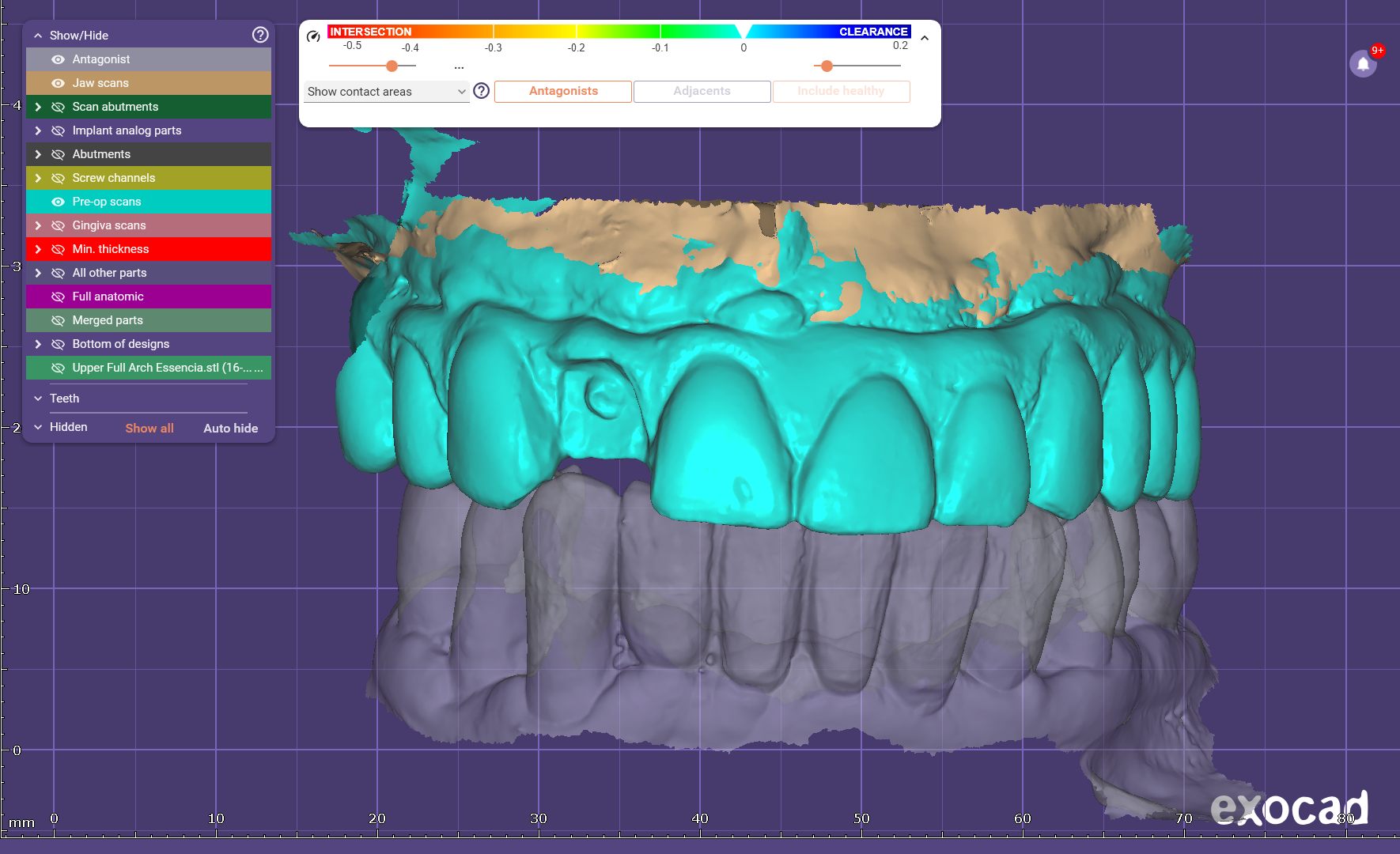1400x854 pixels.
Task: Click help icon beside contact areas dropdown
Action: (481, 91)
